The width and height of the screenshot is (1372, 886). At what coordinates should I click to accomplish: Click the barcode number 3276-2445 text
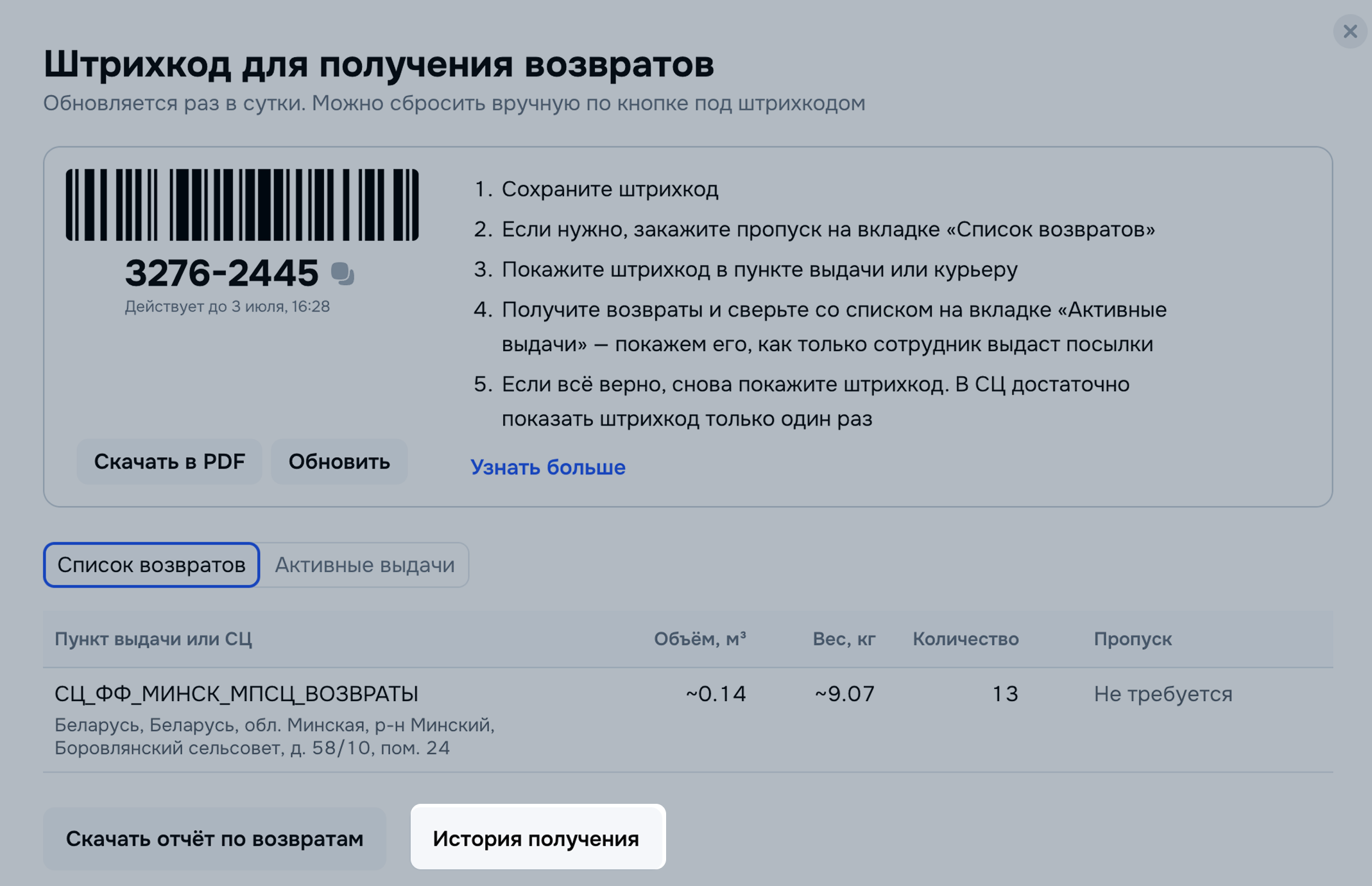coord(221,273)
